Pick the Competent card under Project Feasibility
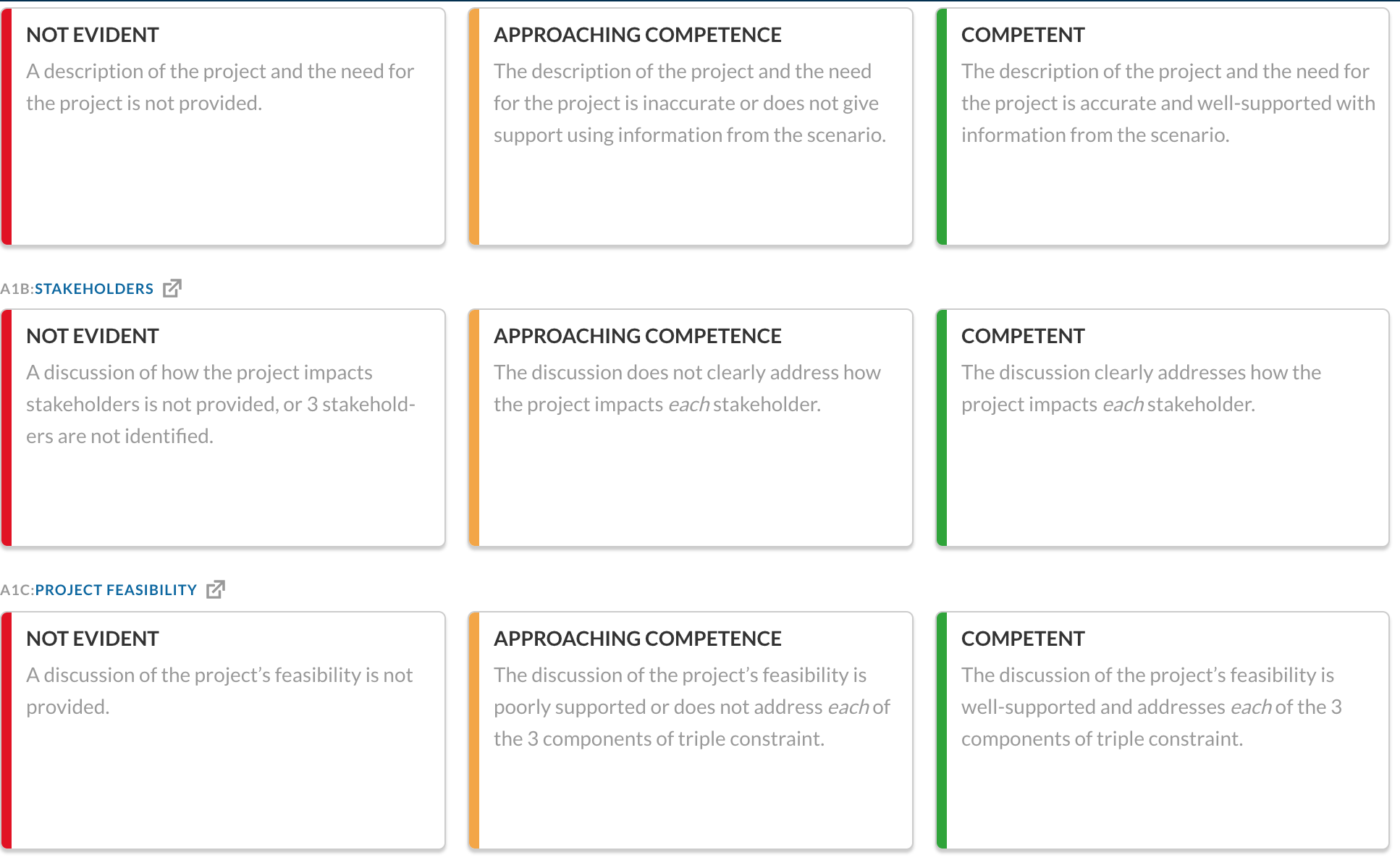 pyautogui.click(x=1163, y=731)
